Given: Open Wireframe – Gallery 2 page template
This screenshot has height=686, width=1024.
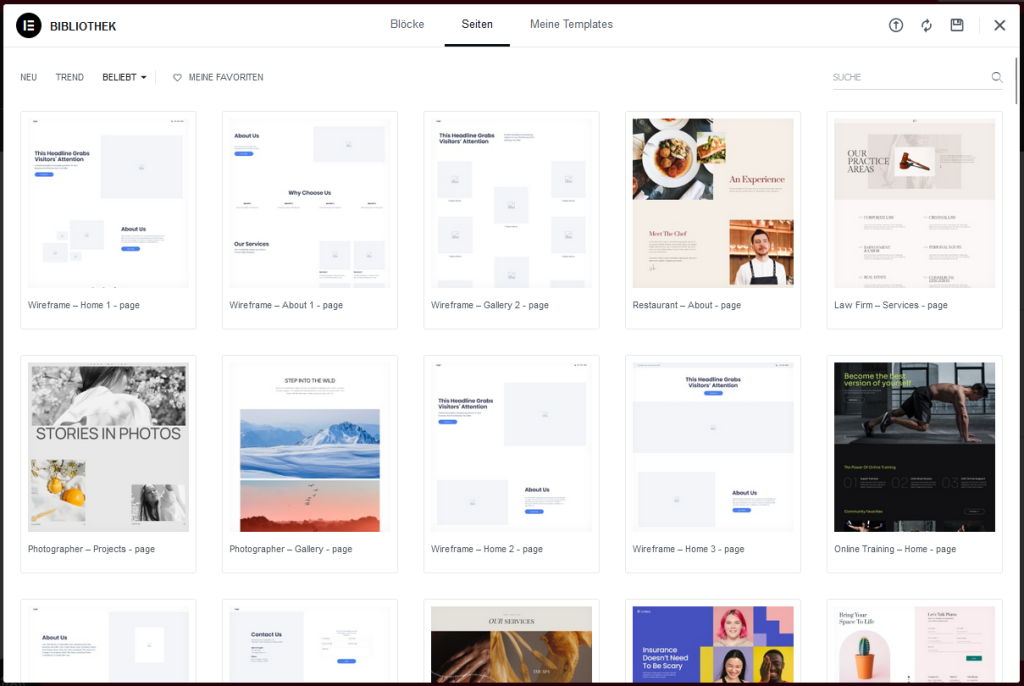Looking at the screenshot, I should (x=511, y=203).
